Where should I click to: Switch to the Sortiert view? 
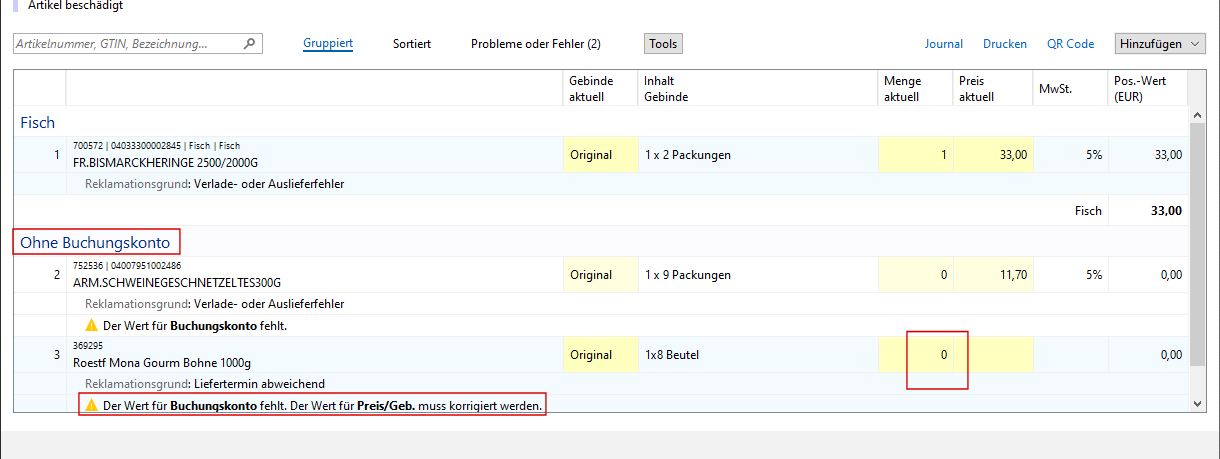click(412, 44)
